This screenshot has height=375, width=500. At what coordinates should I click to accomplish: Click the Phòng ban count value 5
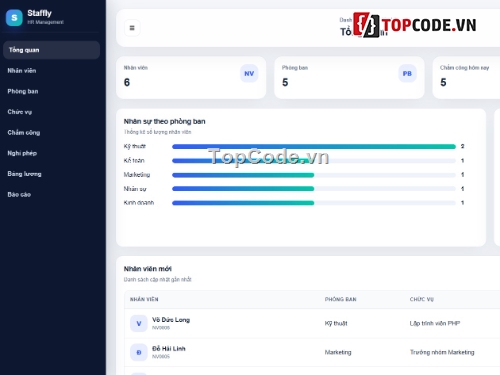(x=285, y=82)
